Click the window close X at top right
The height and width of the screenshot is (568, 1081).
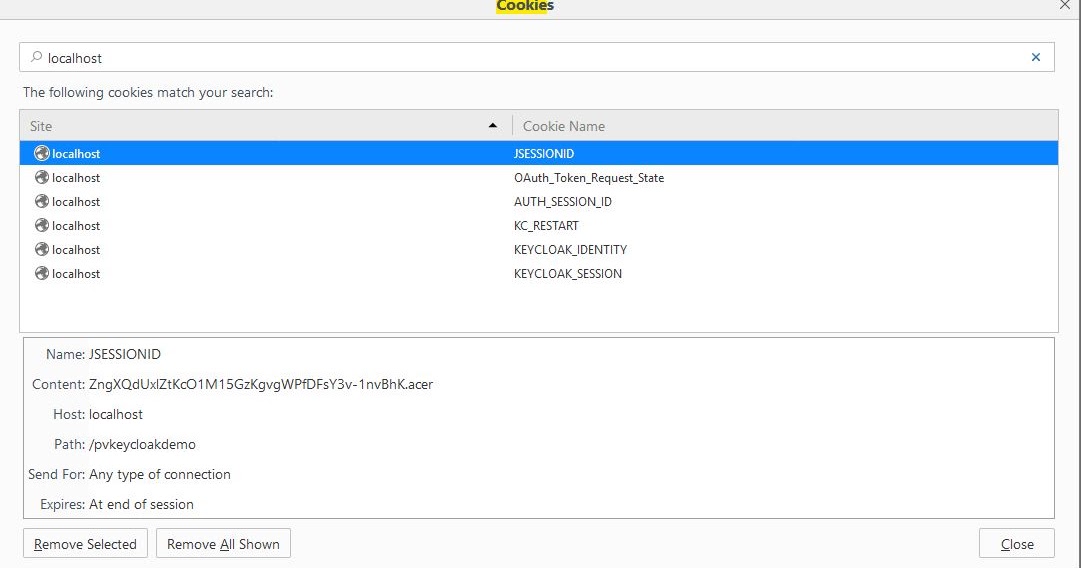click(1065, 5)
